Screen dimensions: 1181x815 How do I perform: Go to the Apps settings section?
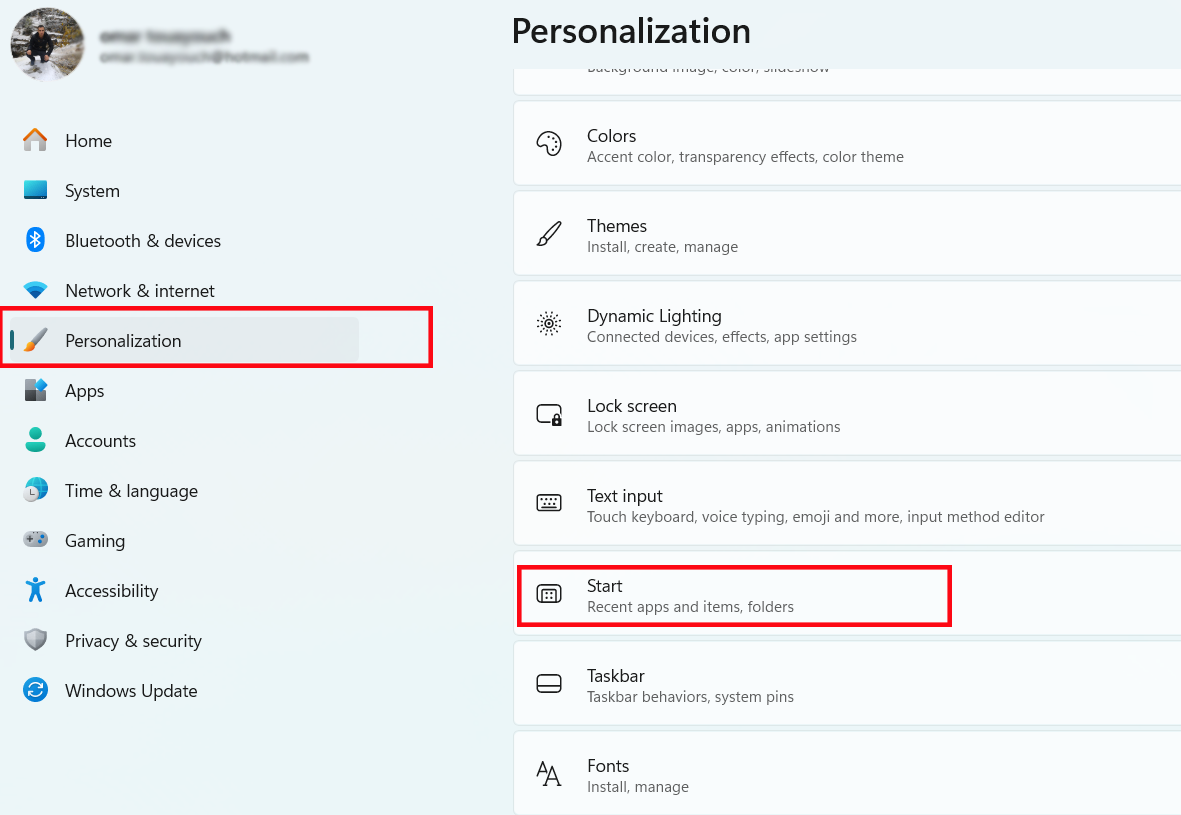pyautogui.click(x=84, y=391)
